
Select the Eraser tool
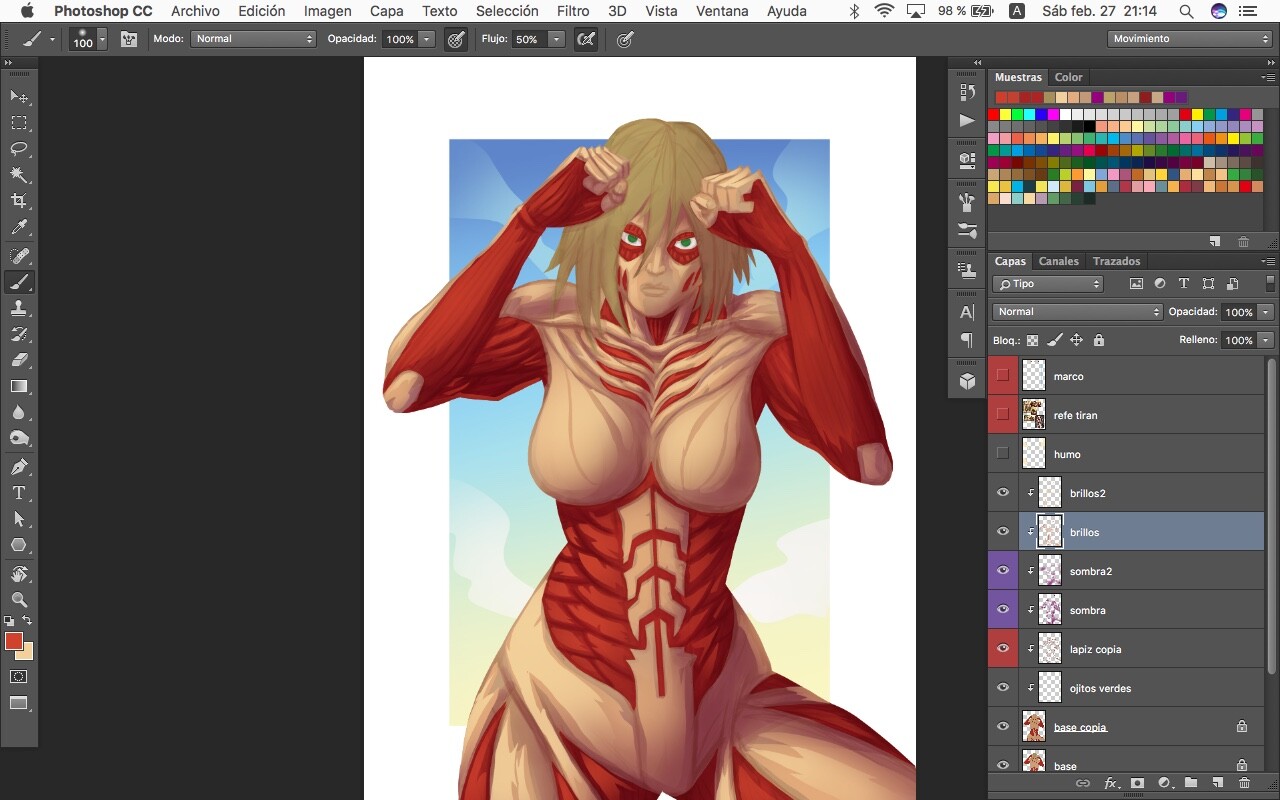click(19, 360)
